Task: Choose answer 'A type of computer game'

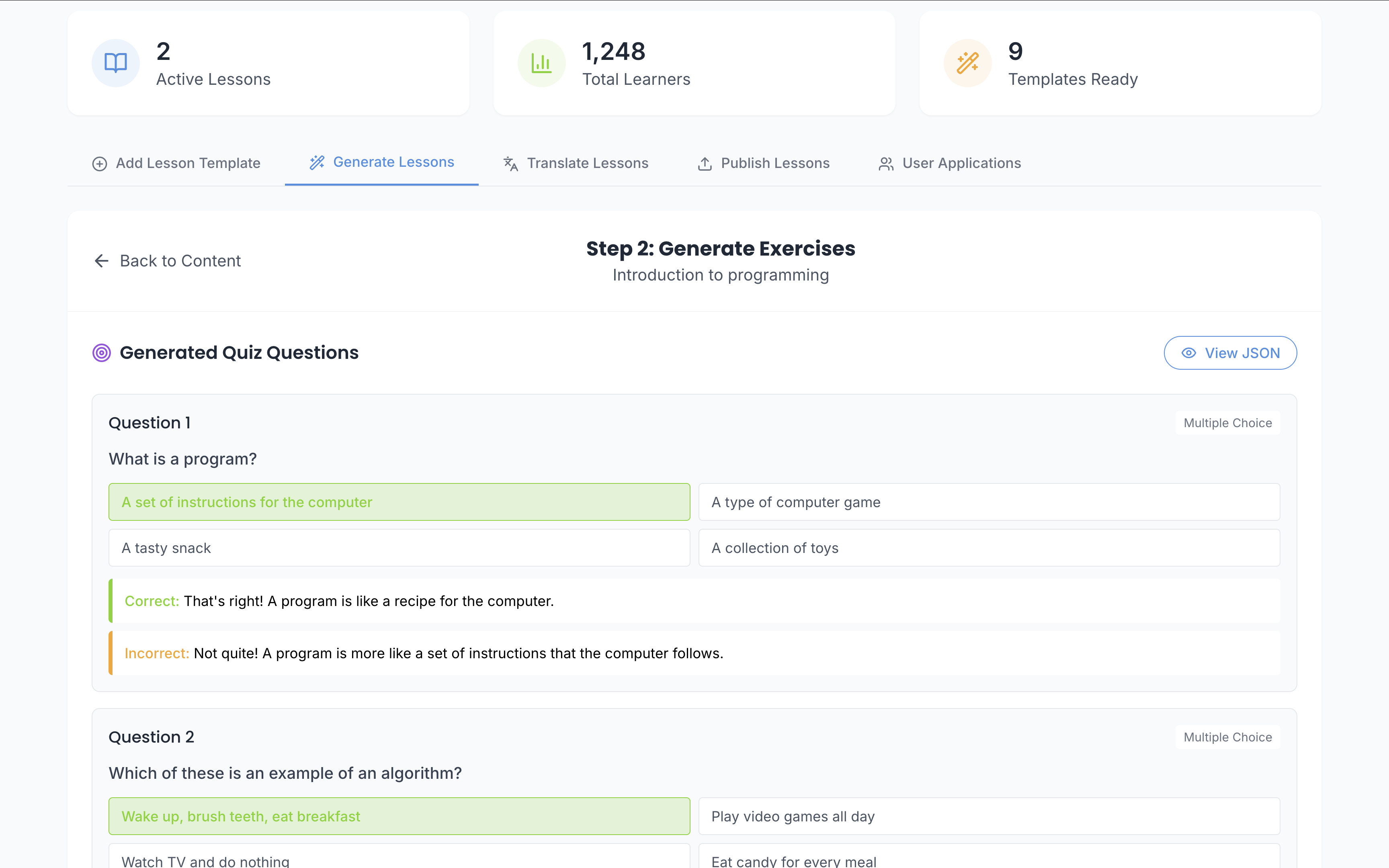Action: 988,502
